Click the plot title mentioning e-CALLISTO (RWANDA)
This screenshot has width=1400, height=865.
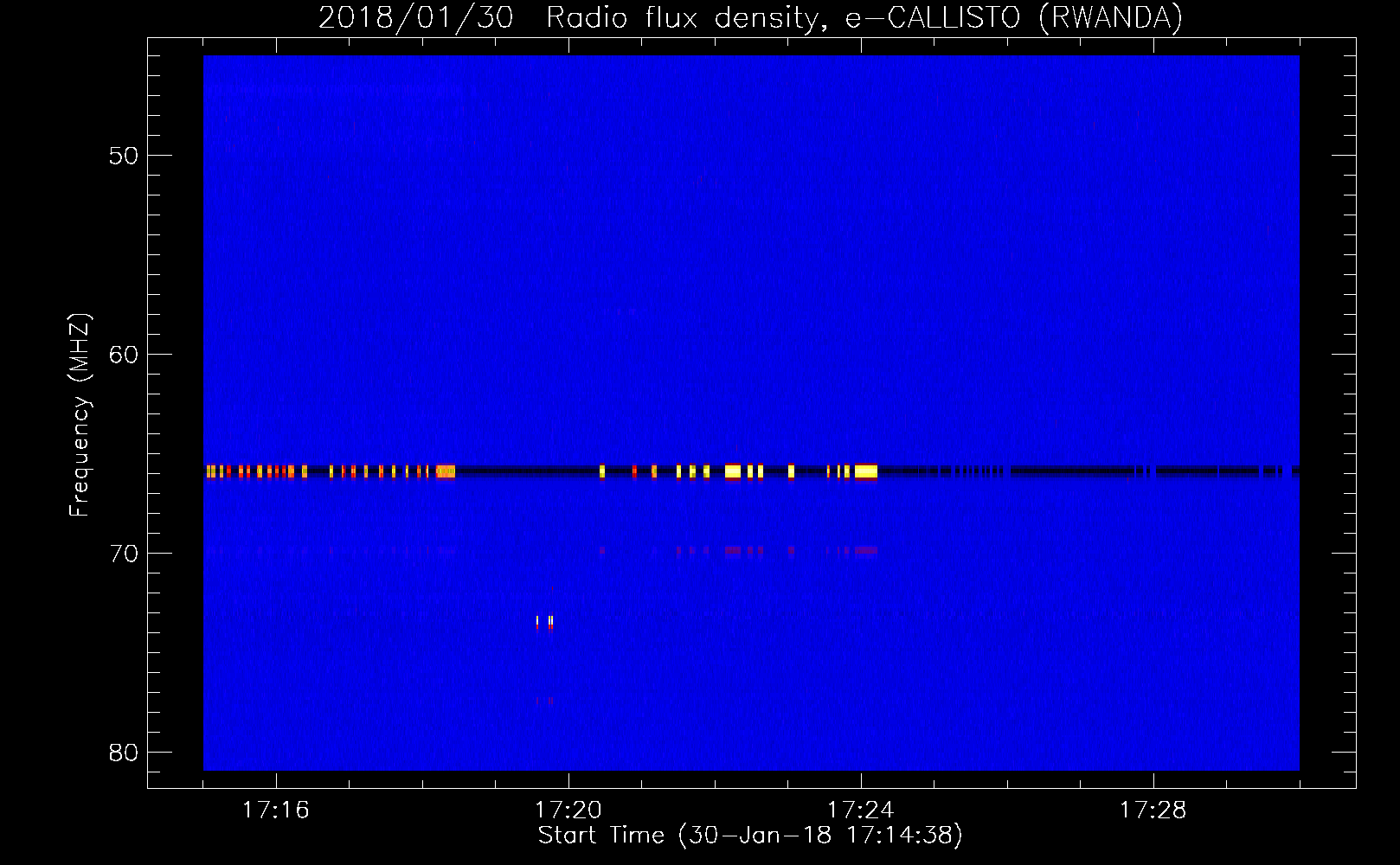(x=750, y=17)
